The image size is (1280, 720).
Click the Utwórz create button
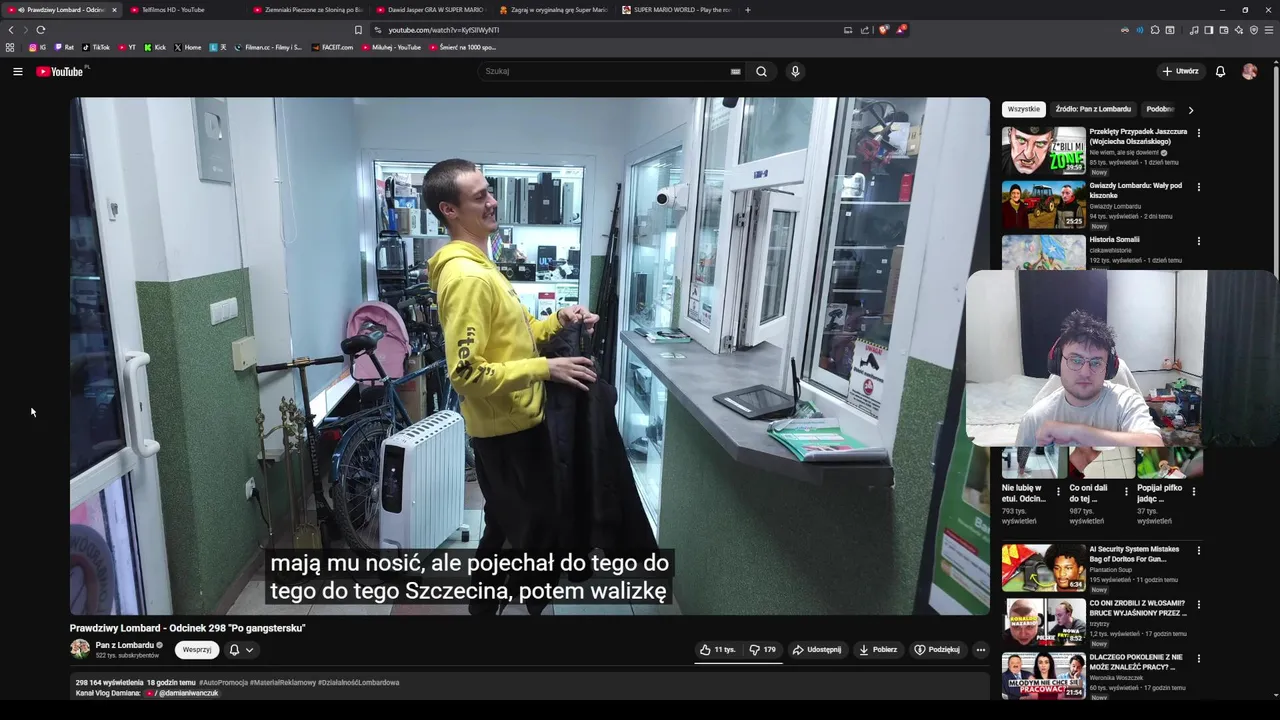click(1180, 71)
